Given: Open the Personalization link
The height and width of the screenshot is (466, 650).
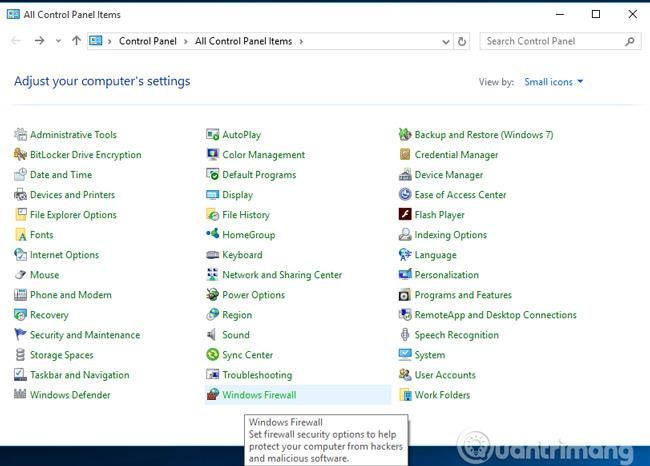Looking at the screenshot, I should 447,275.
